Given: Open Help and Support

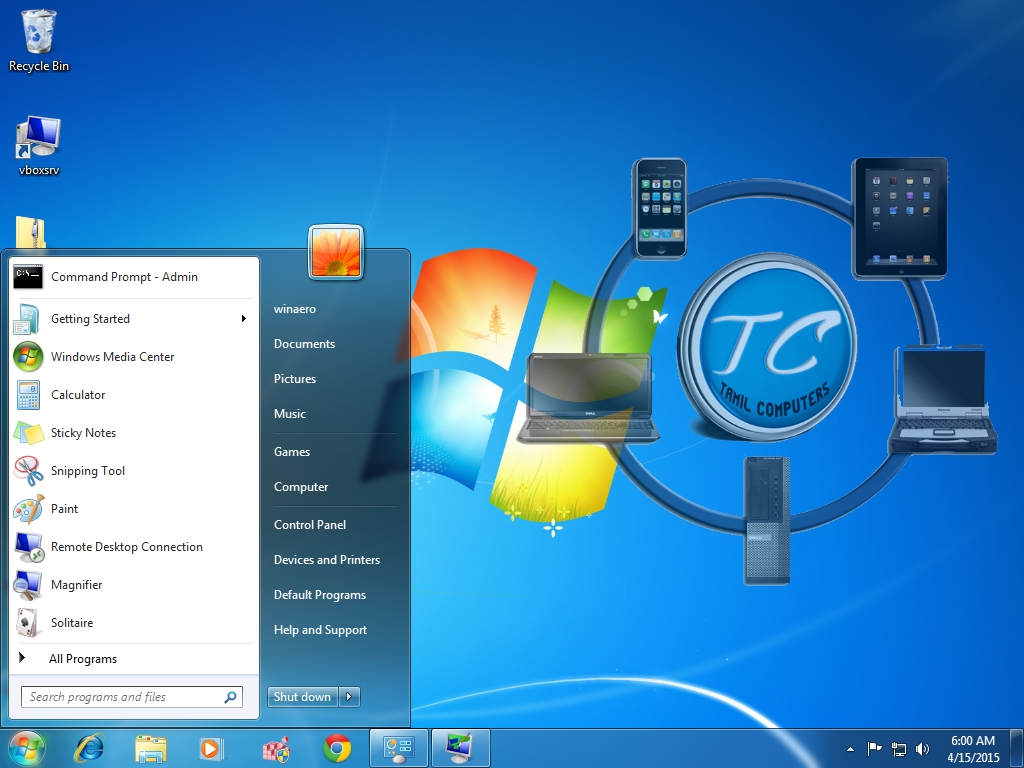Looking at the screenshot, I should [321, 630].
